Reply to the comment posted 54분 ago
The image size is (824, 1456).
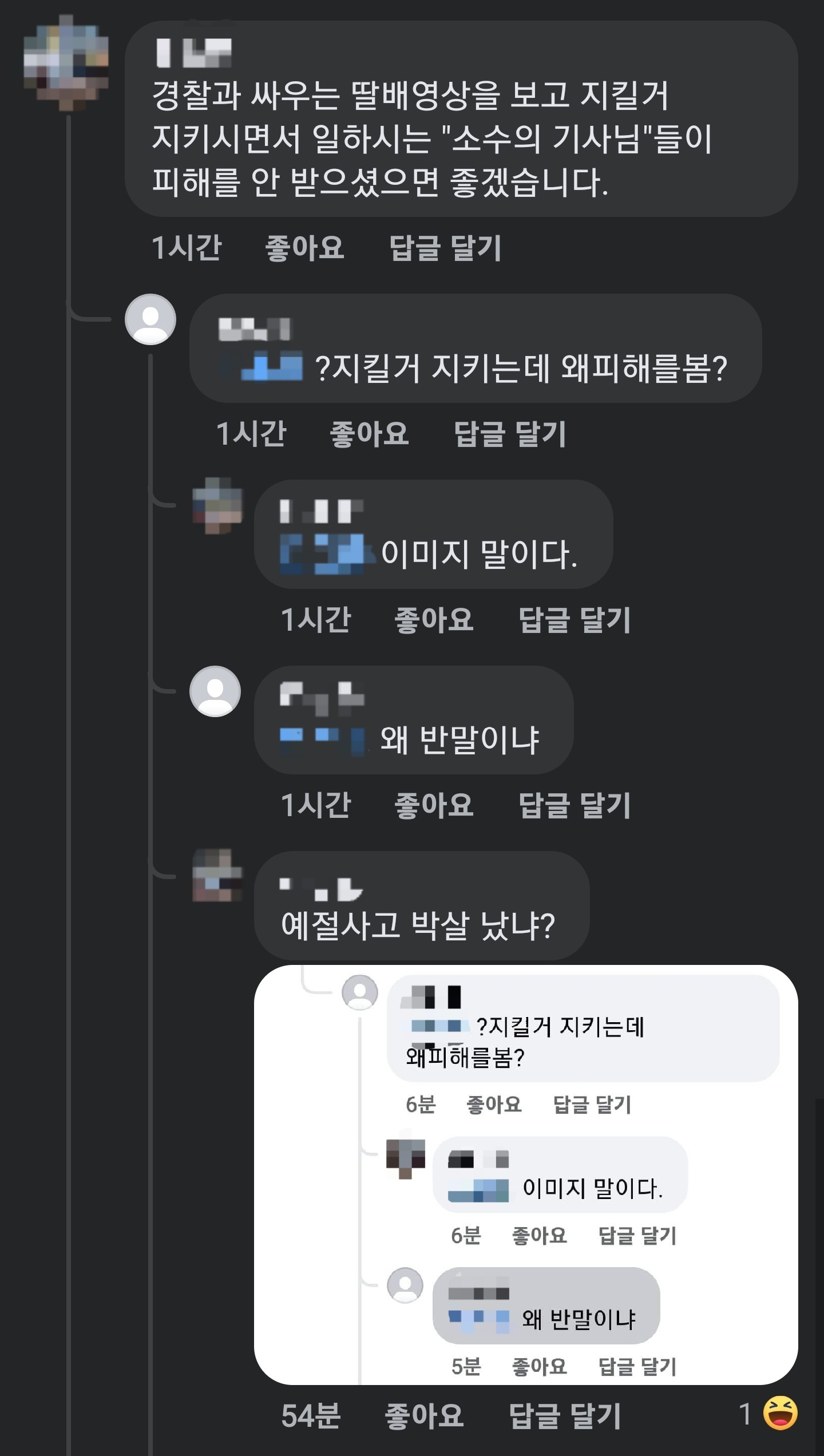pyautogui.click(x=565, y=1416)
